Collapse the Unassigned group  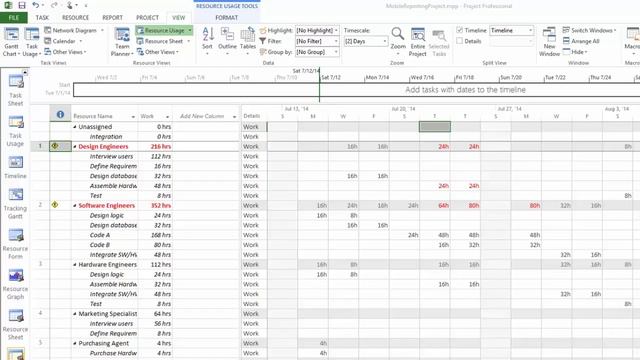pos(75,127)
